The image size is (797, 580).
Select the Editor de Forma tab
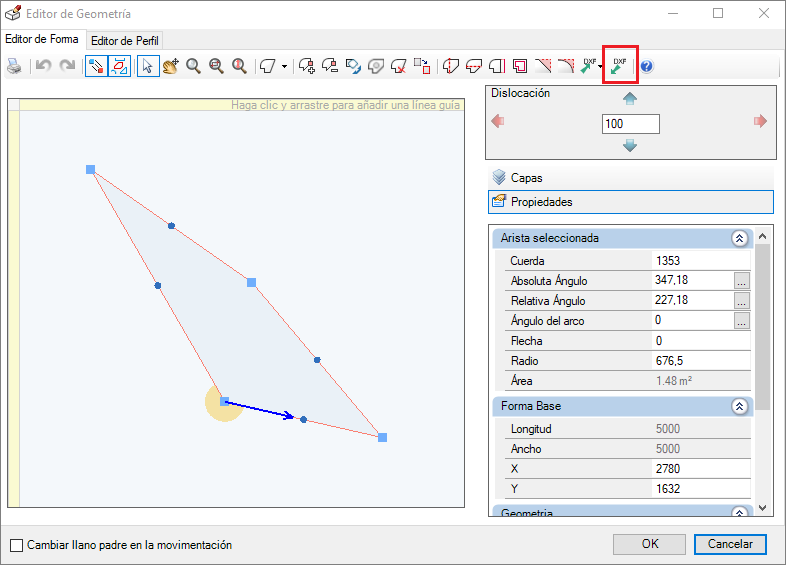click(x=42, y=39)
